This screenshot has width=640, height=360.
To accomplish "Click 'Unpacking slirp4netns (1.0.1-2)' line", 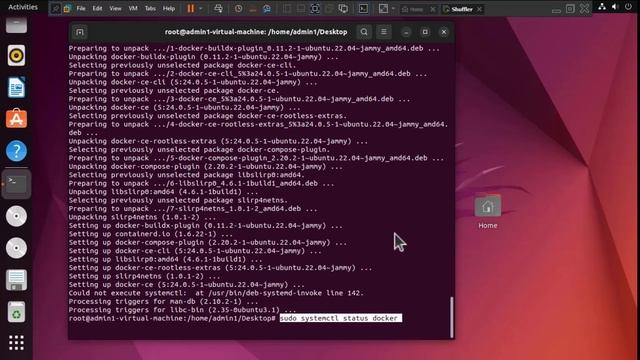I will [142, 217].
